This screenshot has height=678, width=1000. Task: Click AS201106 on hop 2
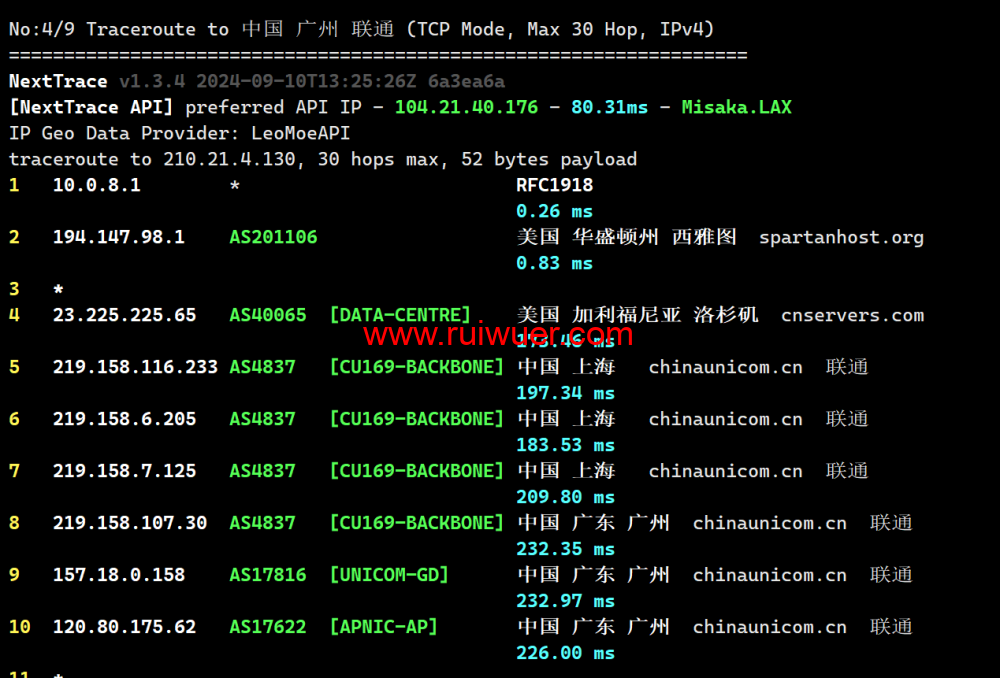coord(273,237)
